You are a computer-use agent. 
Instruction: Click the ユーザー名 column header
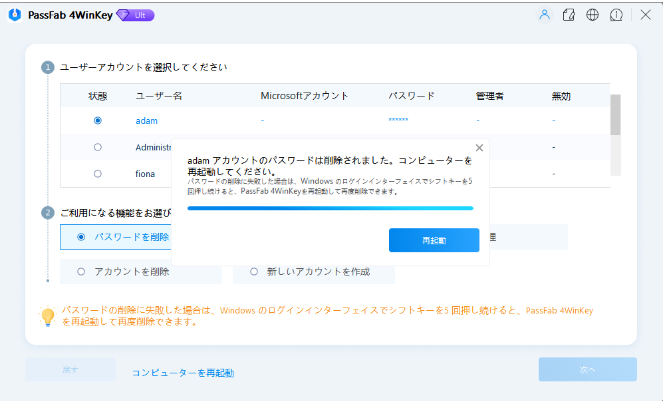(x=158, y=96)
